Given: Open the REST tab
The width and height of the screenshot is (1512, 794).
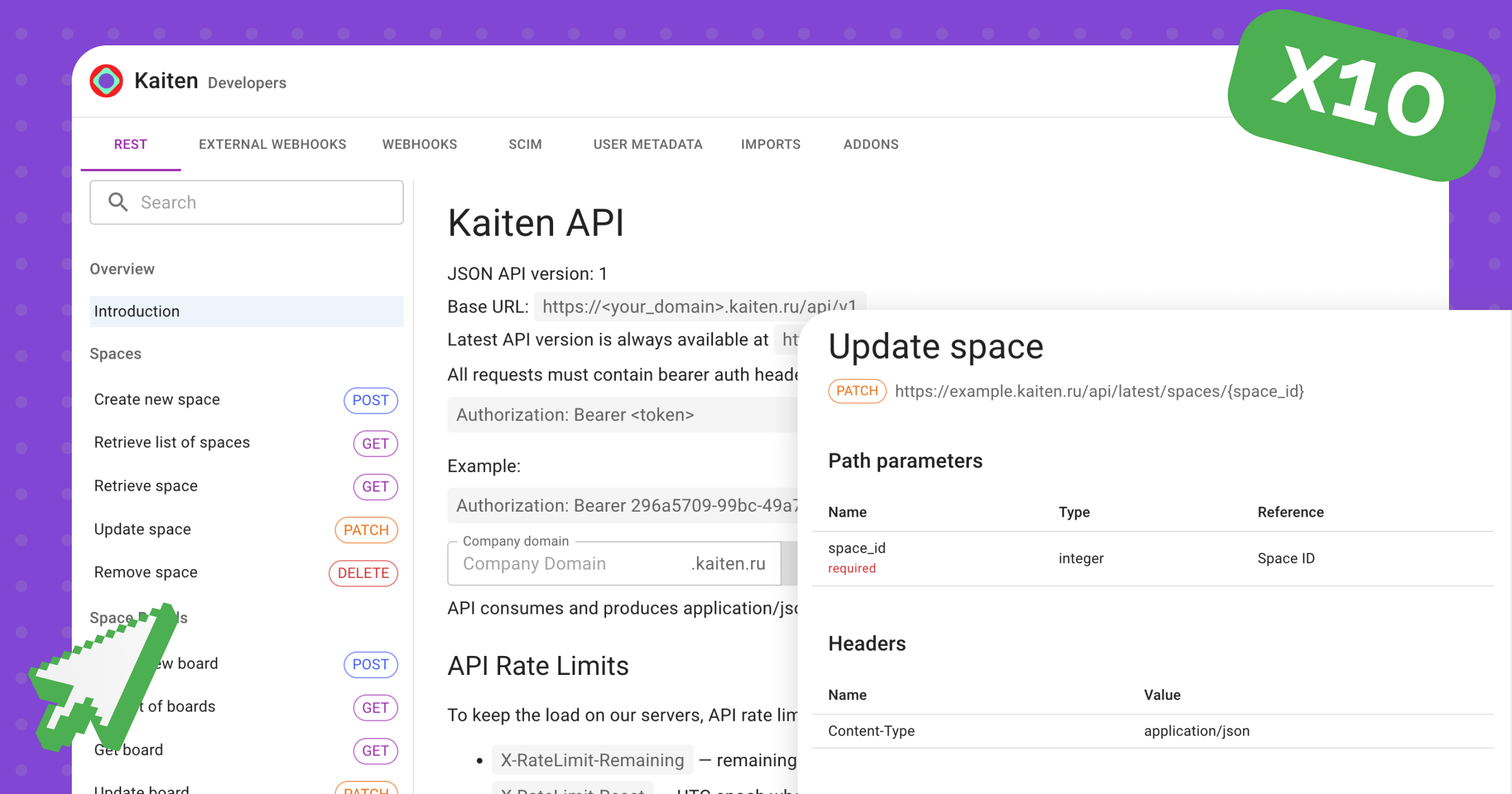Looking at the screenshot, I should 130,144.
